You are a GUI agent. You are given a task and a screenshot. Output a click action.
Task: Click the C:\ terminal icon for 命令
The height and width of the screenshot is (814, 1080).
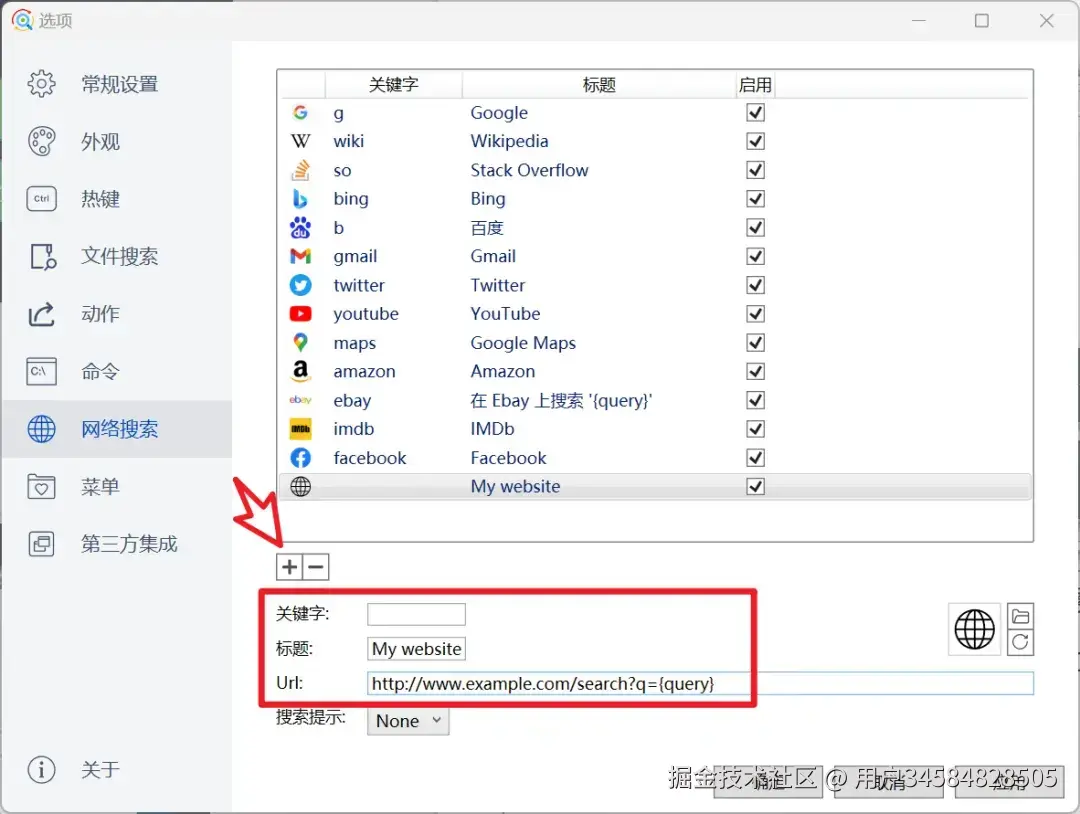pyautogui.click(x=41, y=372)
